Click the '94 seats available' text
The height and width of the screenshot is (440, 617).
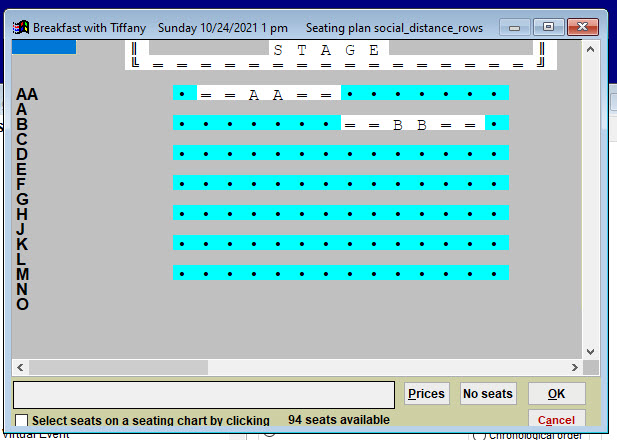pyautogui.click(x=339, y=420)
